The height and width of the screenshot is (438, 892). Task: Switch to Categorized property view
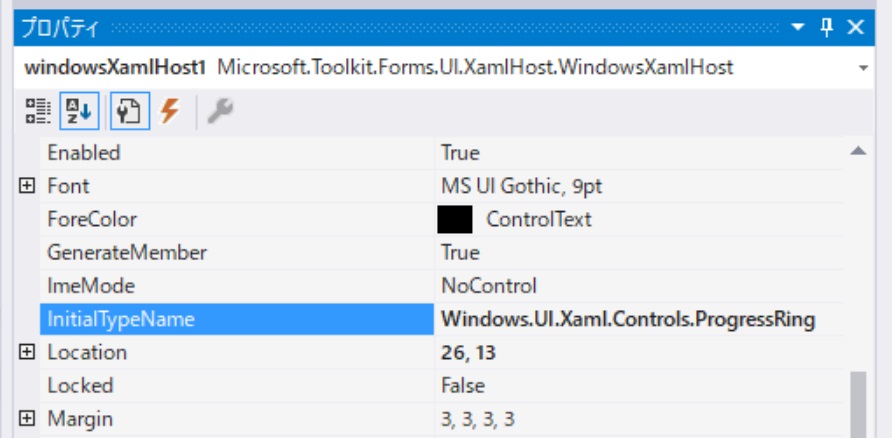pos(38,113)
